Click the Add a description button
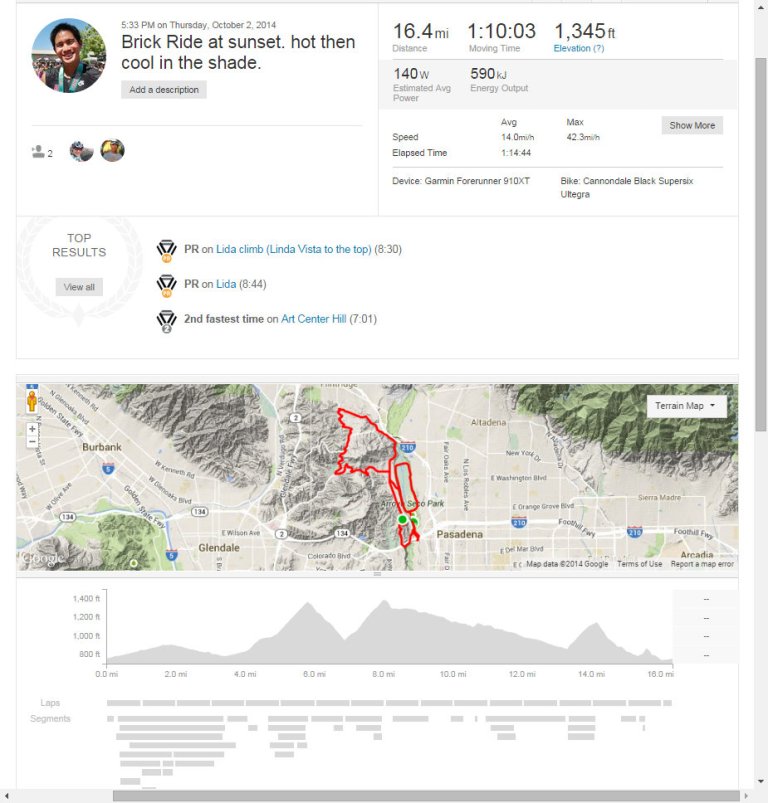Image resolution: width=768 pixels, height=803 pixels. pyautogui.click(x=164, y=90)
